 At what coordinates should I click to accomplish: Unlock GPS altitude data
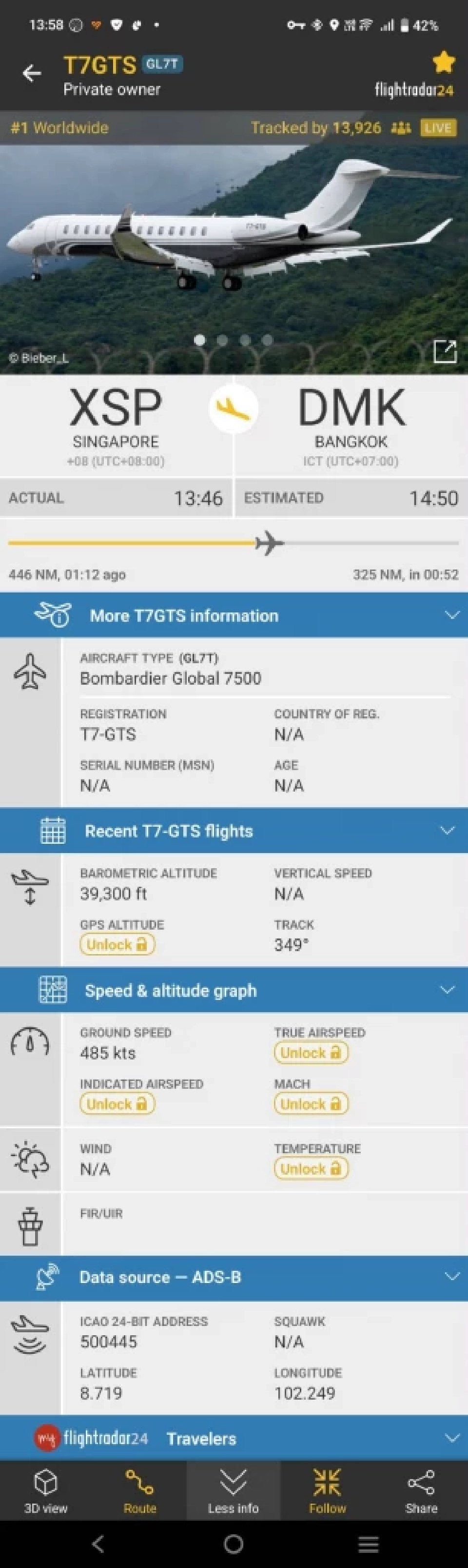pyautogui.click(x=117, y=945)
